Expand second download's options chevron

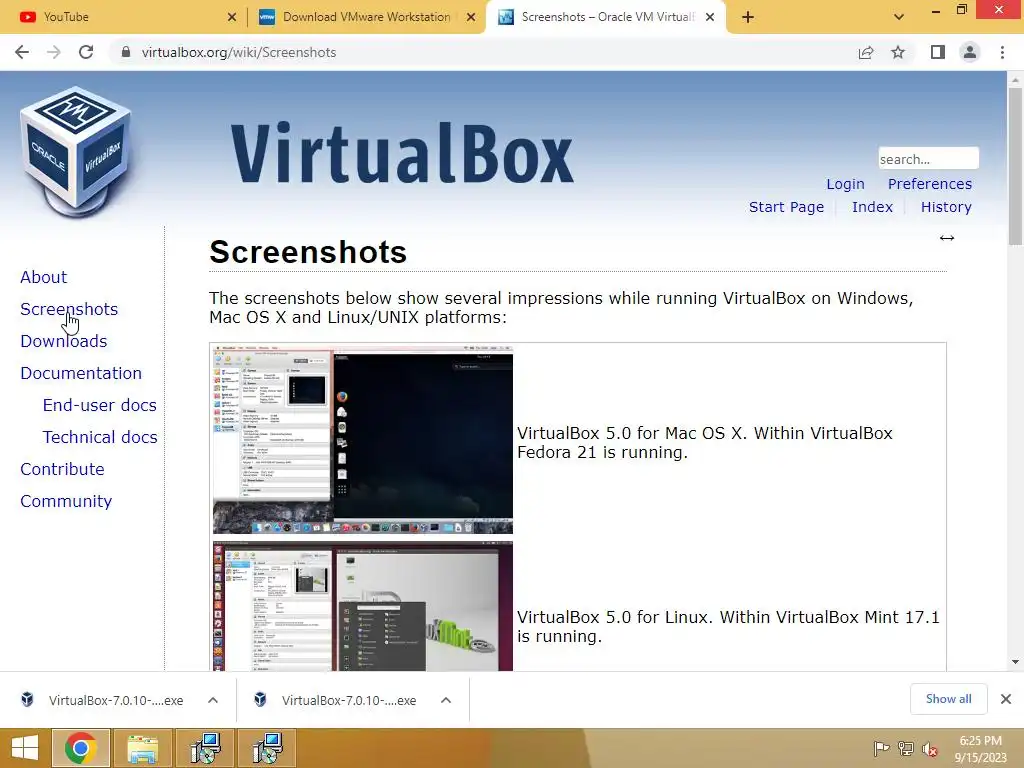coord(446,700)
